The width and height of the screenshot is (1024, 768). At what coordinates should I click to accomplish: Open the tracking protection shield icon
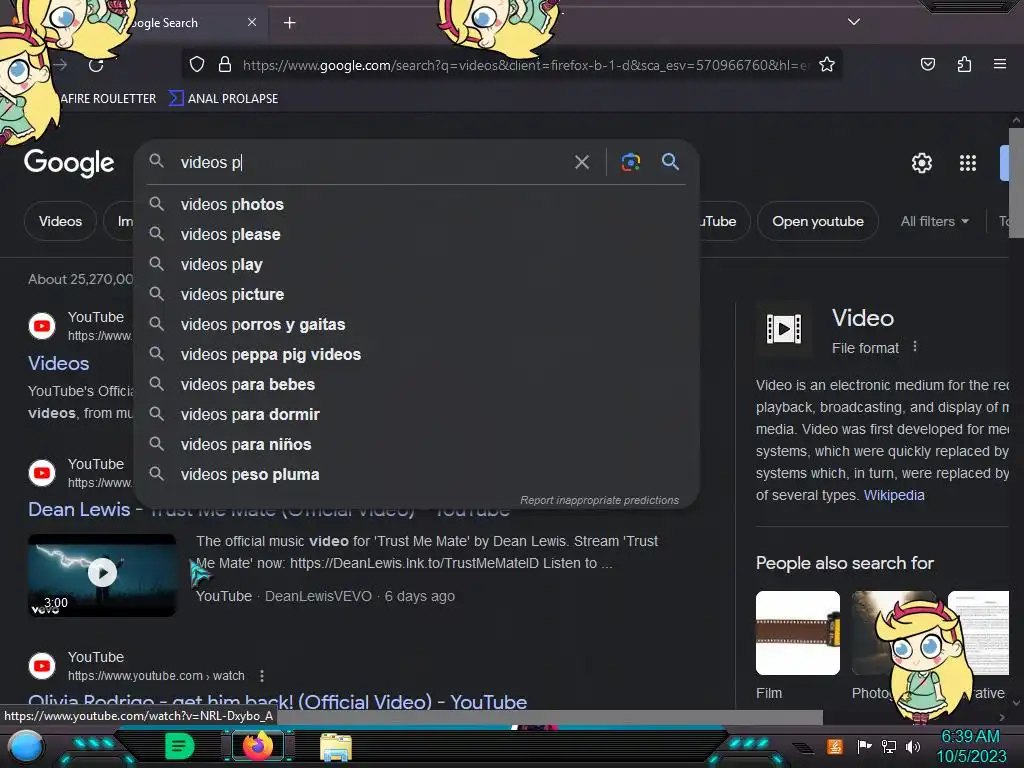point(197,64)
